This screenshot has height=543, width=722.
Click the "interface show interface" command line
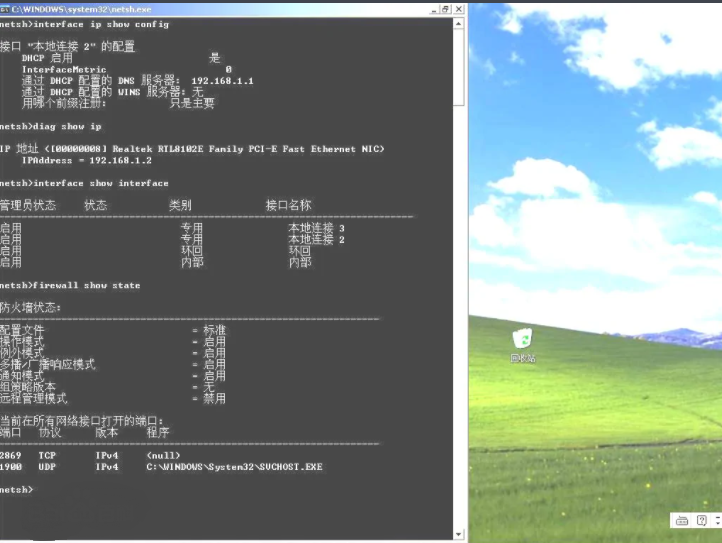point(100,183)
